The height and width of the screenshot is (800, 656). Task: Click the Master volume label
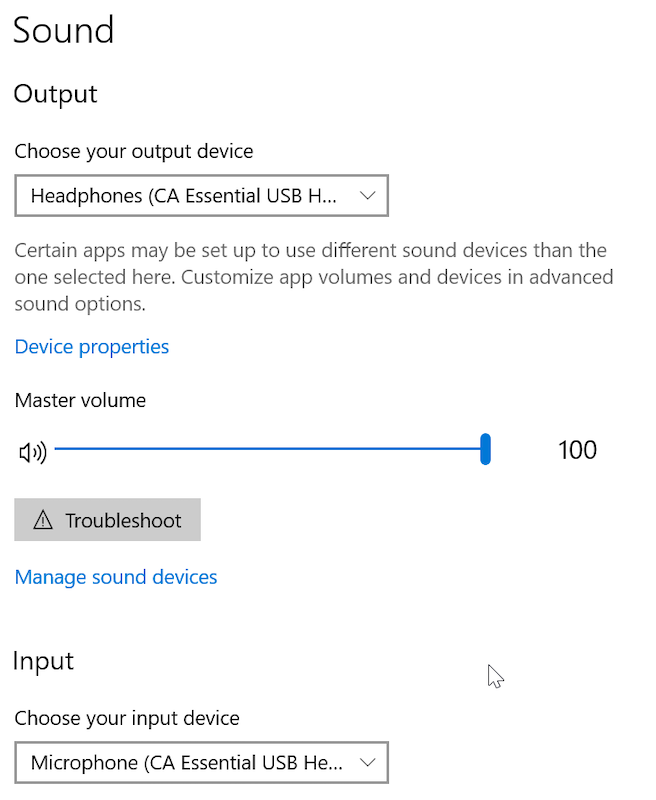[x=80, y=401]
